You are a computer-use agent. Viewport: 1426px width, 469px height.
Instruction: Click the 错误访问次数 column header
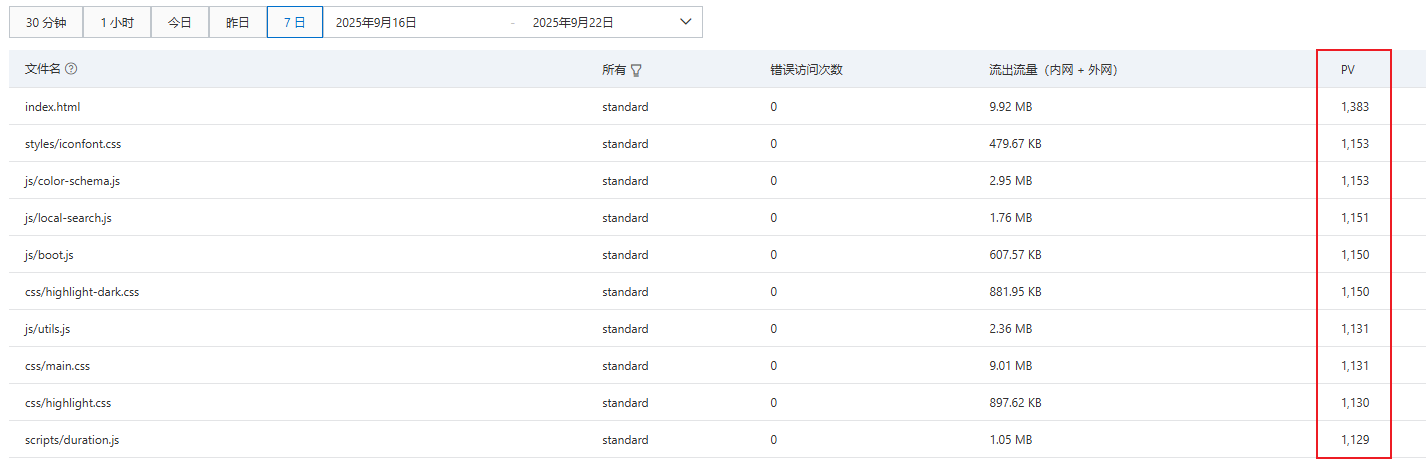[806, 70]
